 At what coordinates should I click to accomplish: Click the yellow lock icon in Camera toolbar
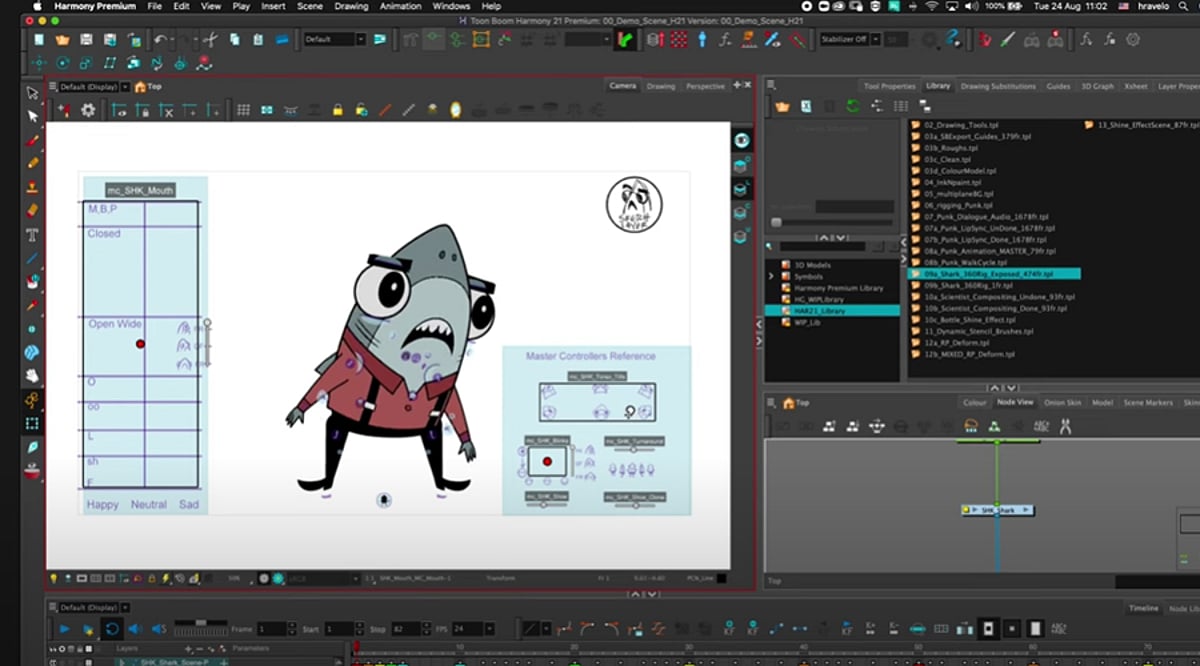338,110
